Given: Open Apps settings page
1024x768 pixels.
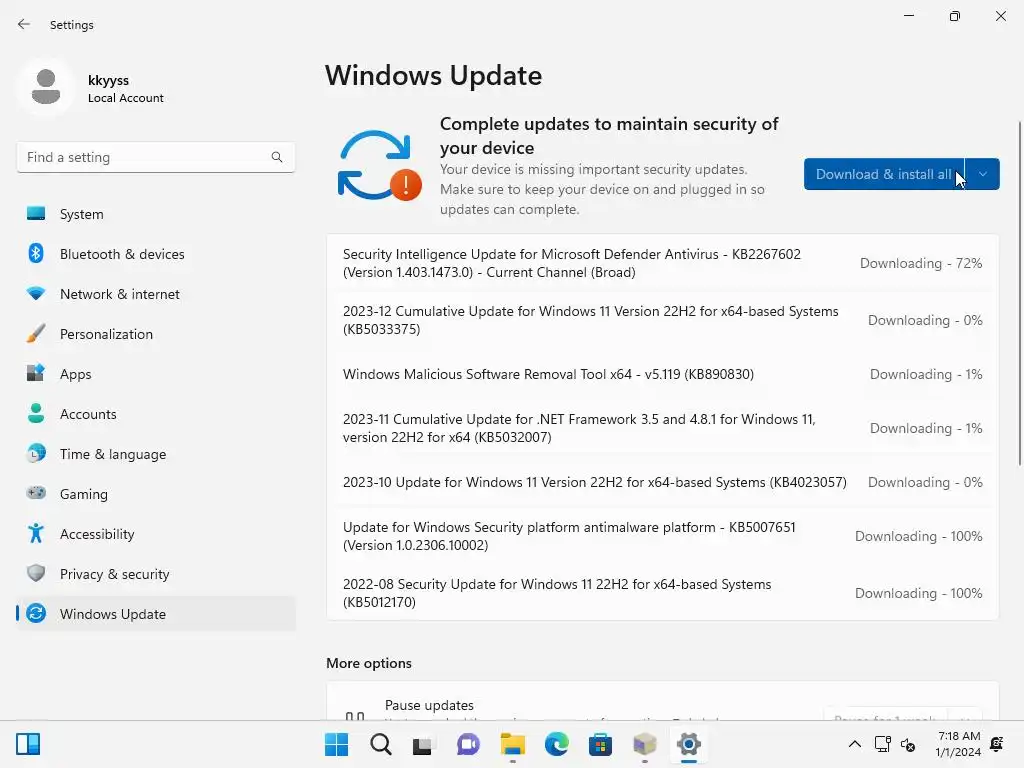Looking at the screenshot, I should pos(155,374).
